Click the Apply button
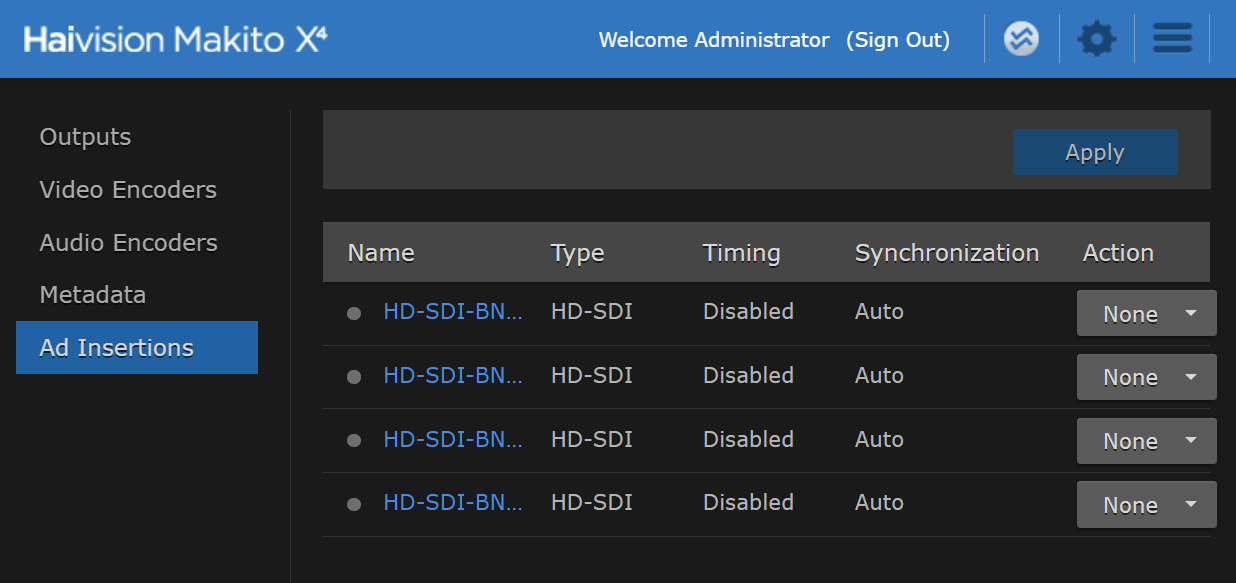Image resolution: width=1236 pixels, height=583 pixels. 1095,152
